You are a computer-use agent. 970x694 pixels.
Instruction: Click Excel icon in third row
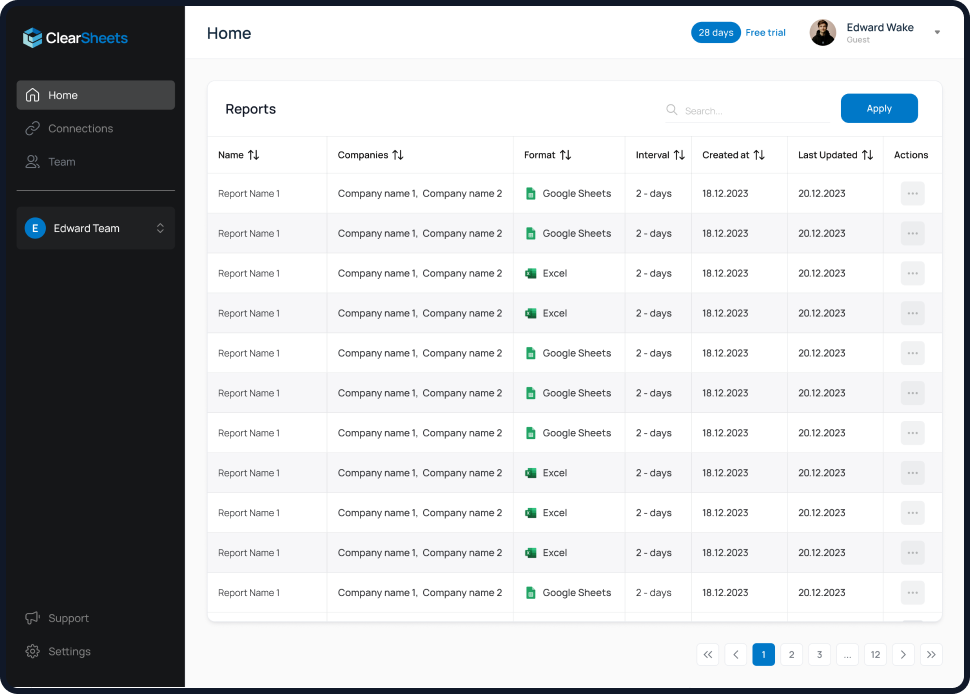pyautogui.click(x=530, y=273)
